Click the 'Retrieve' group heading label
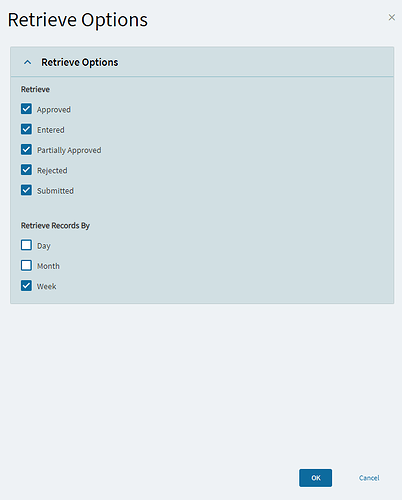Viewport: 402px width, 500px height. click(35, 89)
